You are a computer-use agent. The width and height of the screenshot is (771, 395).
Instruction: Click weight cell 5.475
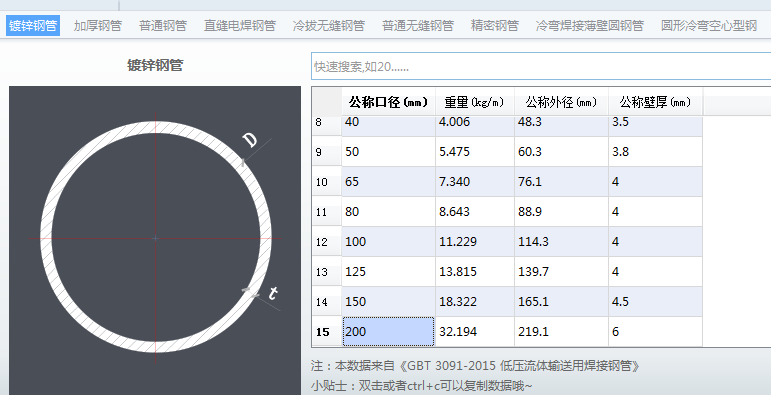474,152
